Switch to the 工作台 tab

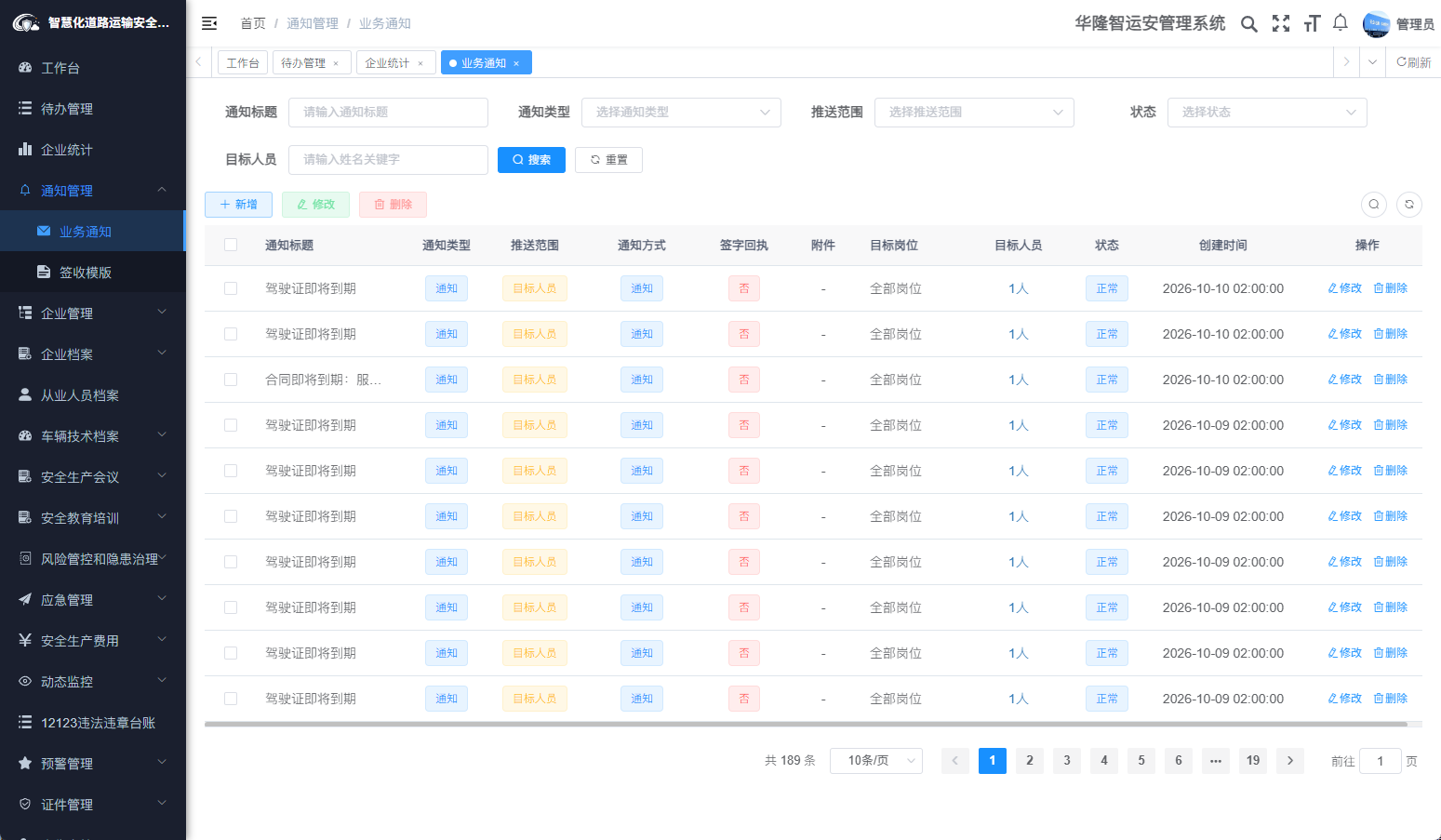click(x=243, y=62)
